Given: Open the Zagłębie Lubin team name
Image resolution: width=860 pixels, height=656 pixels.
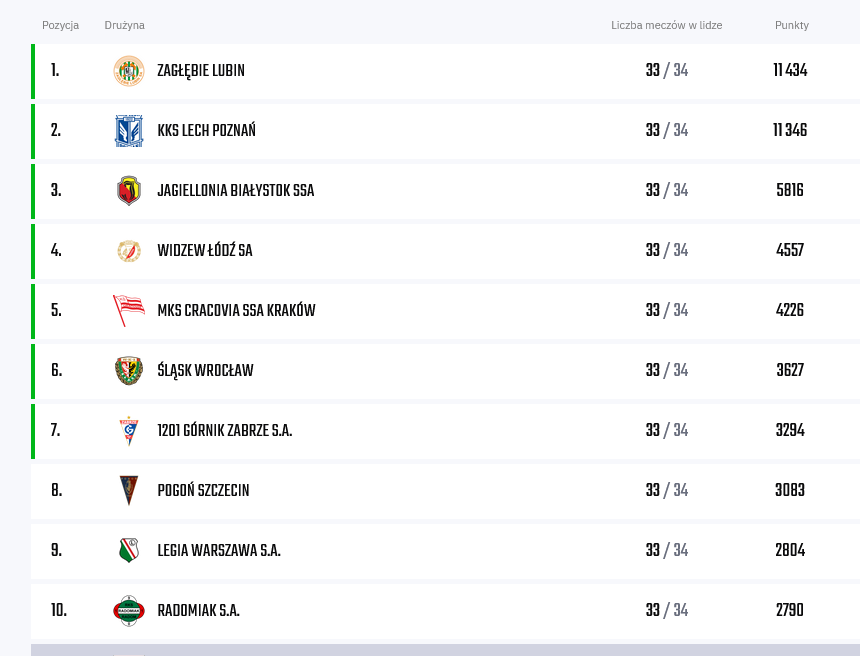Looking at the screenshot, I should [201, 71].
